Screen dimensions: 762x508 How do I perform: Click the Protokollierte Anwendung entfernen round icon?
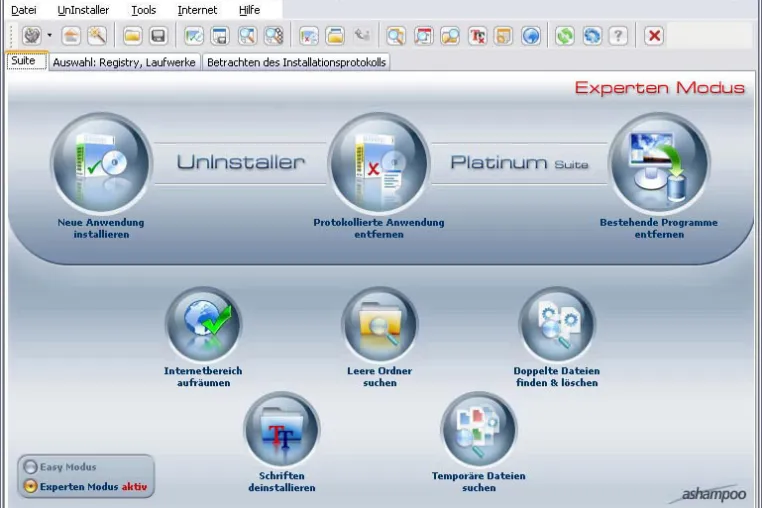(379, 163)
